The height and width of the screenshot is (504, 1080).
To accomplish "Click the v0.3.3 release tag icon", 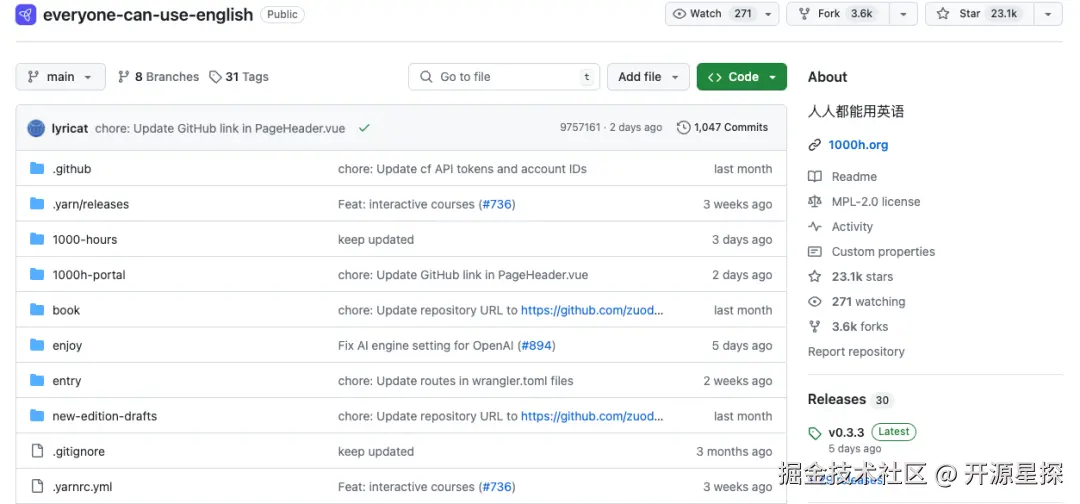I will point(815,433).
